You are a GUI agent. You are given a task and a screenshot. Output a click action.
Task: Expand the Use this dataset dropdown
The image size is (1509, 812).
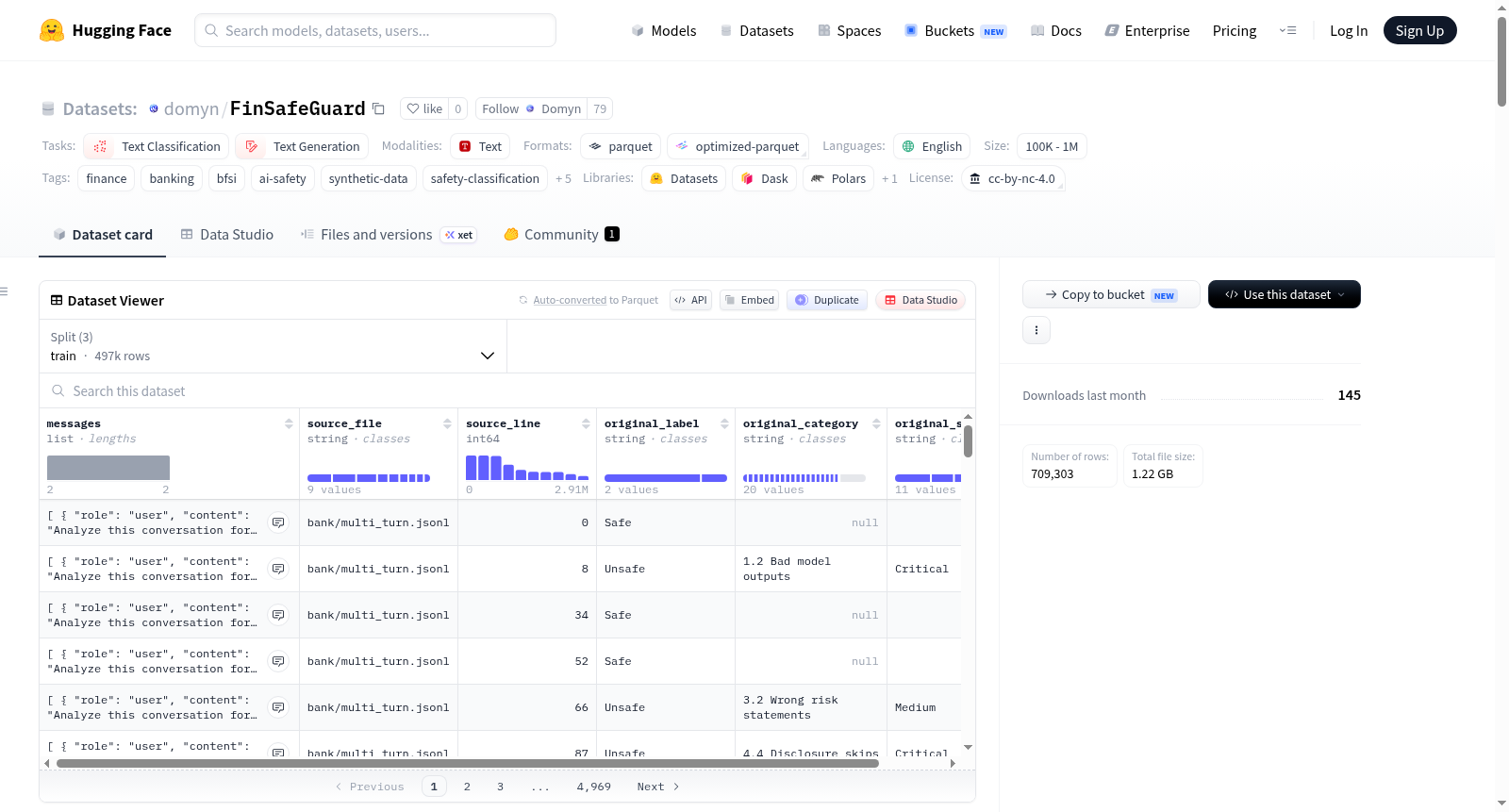click(x=1285, y=294)
